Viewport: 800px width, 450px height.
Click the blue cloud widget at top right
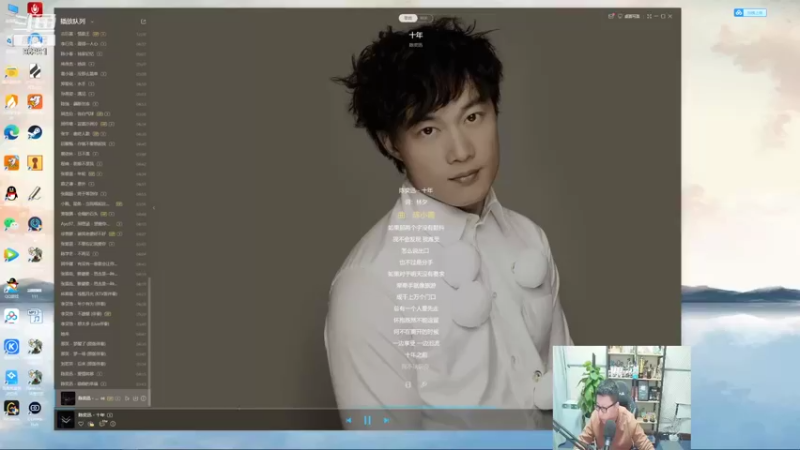[x=750, y=12]
